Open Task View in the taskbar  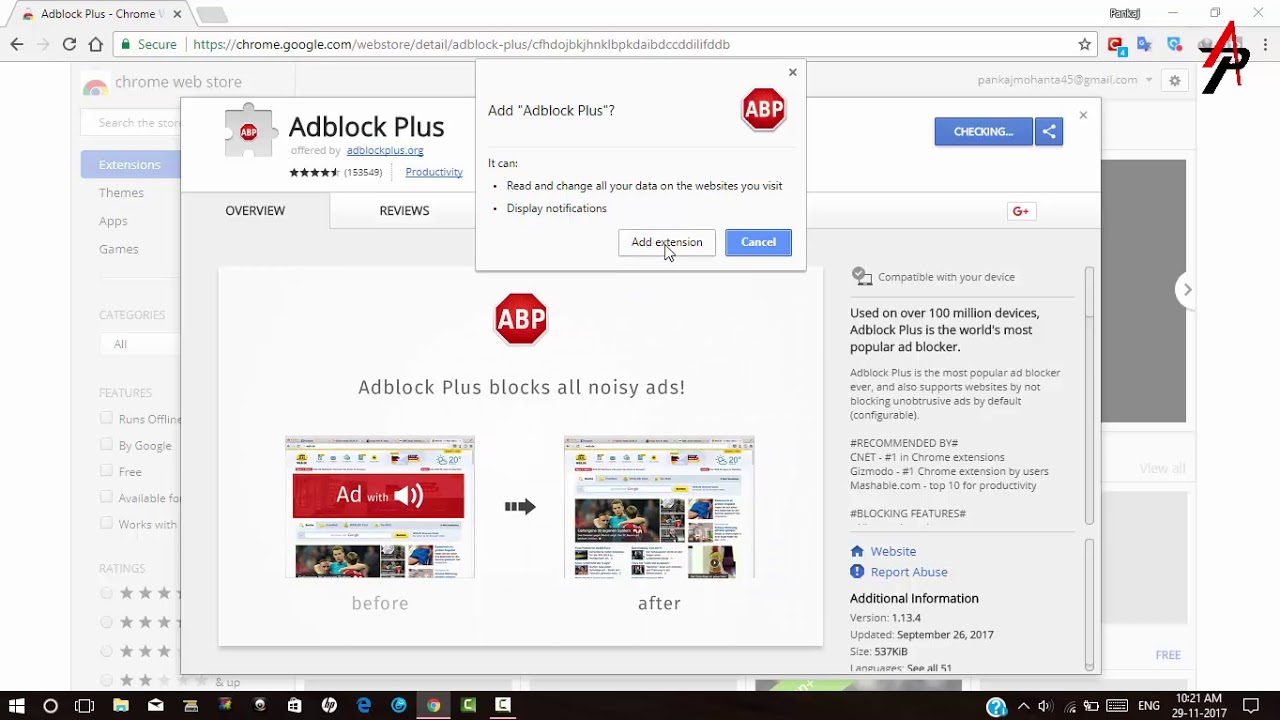tap(85, 705)
